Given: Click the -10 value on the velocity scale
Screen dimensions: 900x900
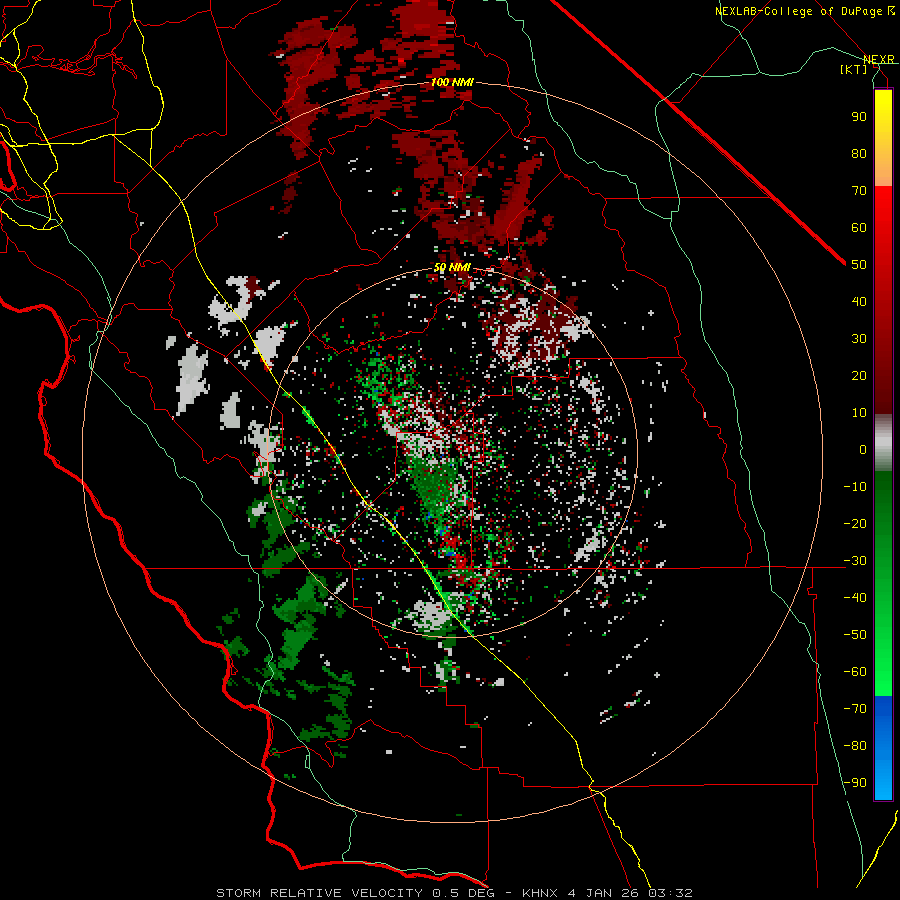Looking at the screenshot, I should click(x=855, y=487).
